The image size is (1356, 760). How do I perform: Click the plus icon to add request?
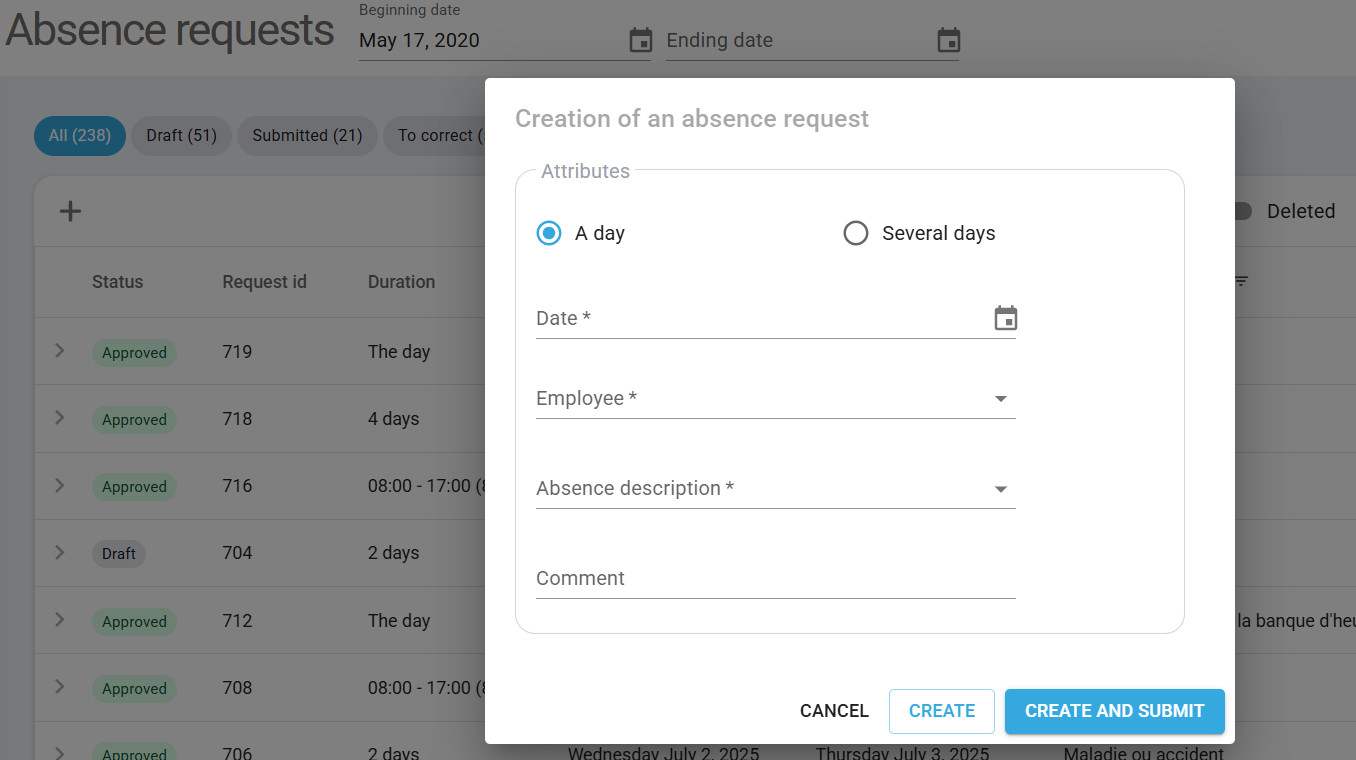point(70,211)
